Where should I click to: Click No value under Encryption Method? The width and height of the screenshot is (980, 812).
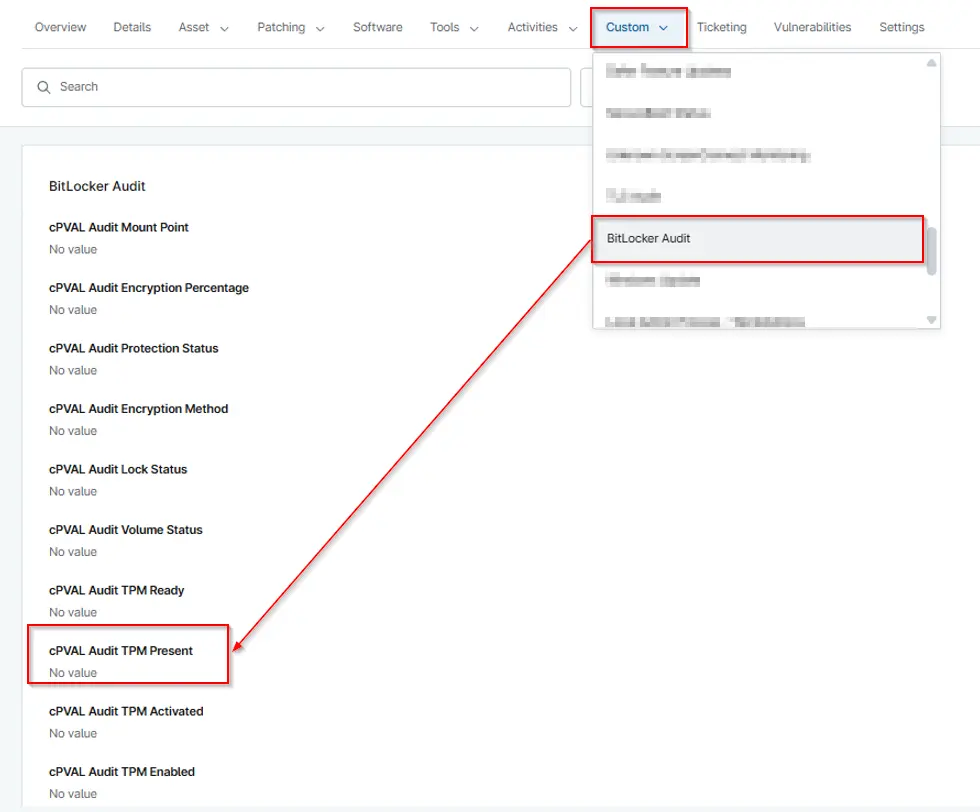tap(73, 431)
